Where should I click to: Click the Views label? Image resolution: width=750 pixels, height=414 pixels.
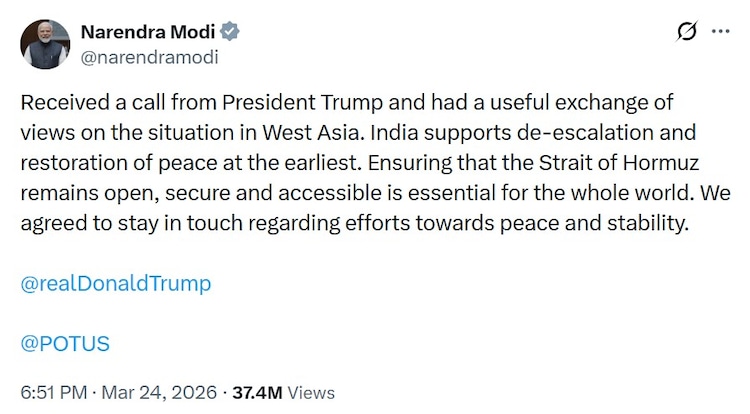coord(311,392)
